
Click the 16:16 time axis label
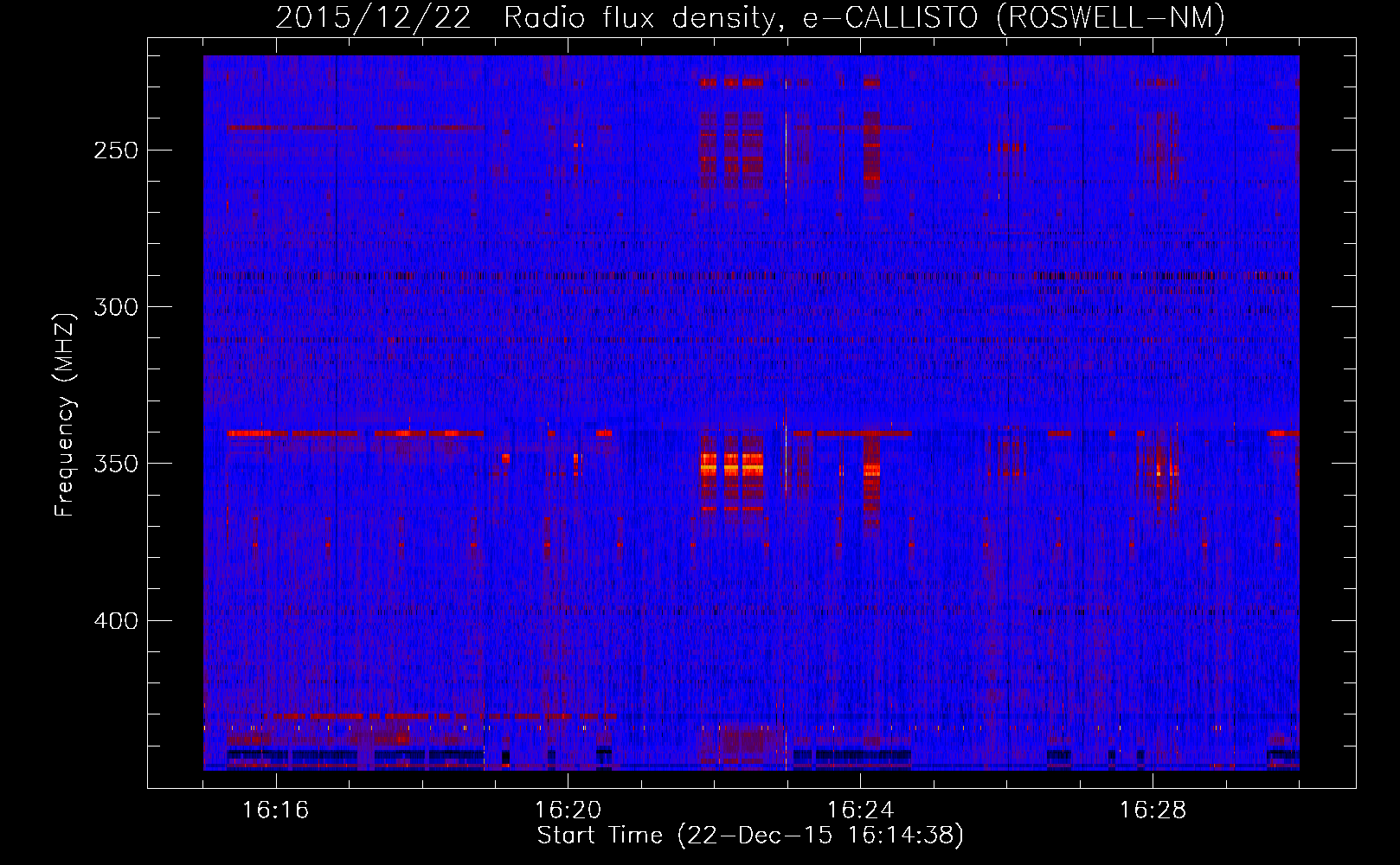(x=276, y=811)
